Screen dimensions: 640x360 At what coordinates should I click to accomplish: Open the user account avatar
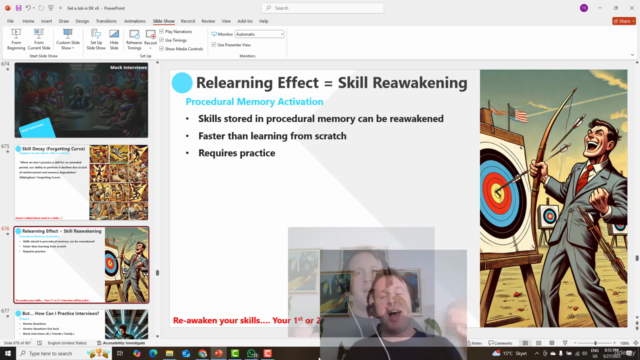click(x=584, y=8)
